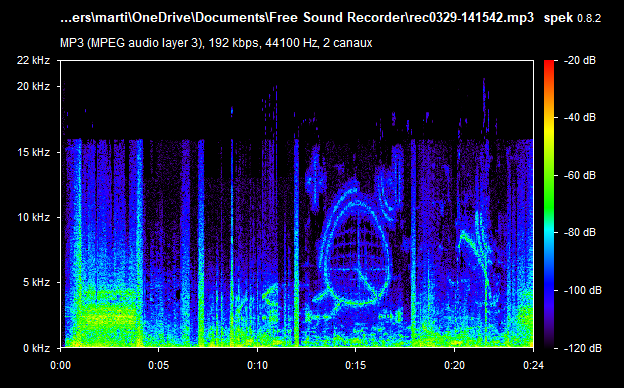Screen dimensions: 624x388
Task: Select the 0:24 end time marker
Action: 533,365
